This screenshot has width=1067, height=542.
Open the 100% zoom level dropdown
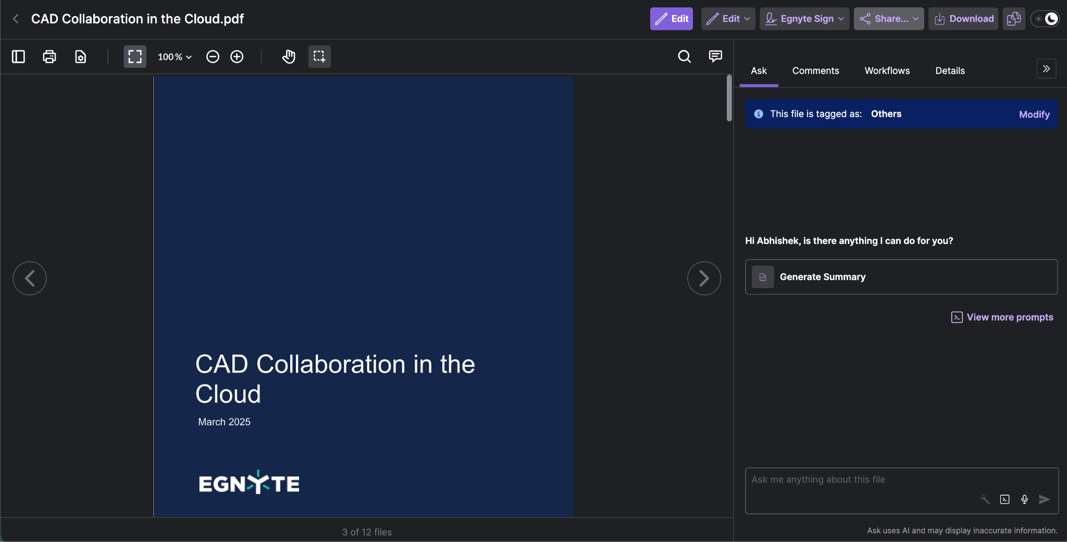click(x=175, y=57)
